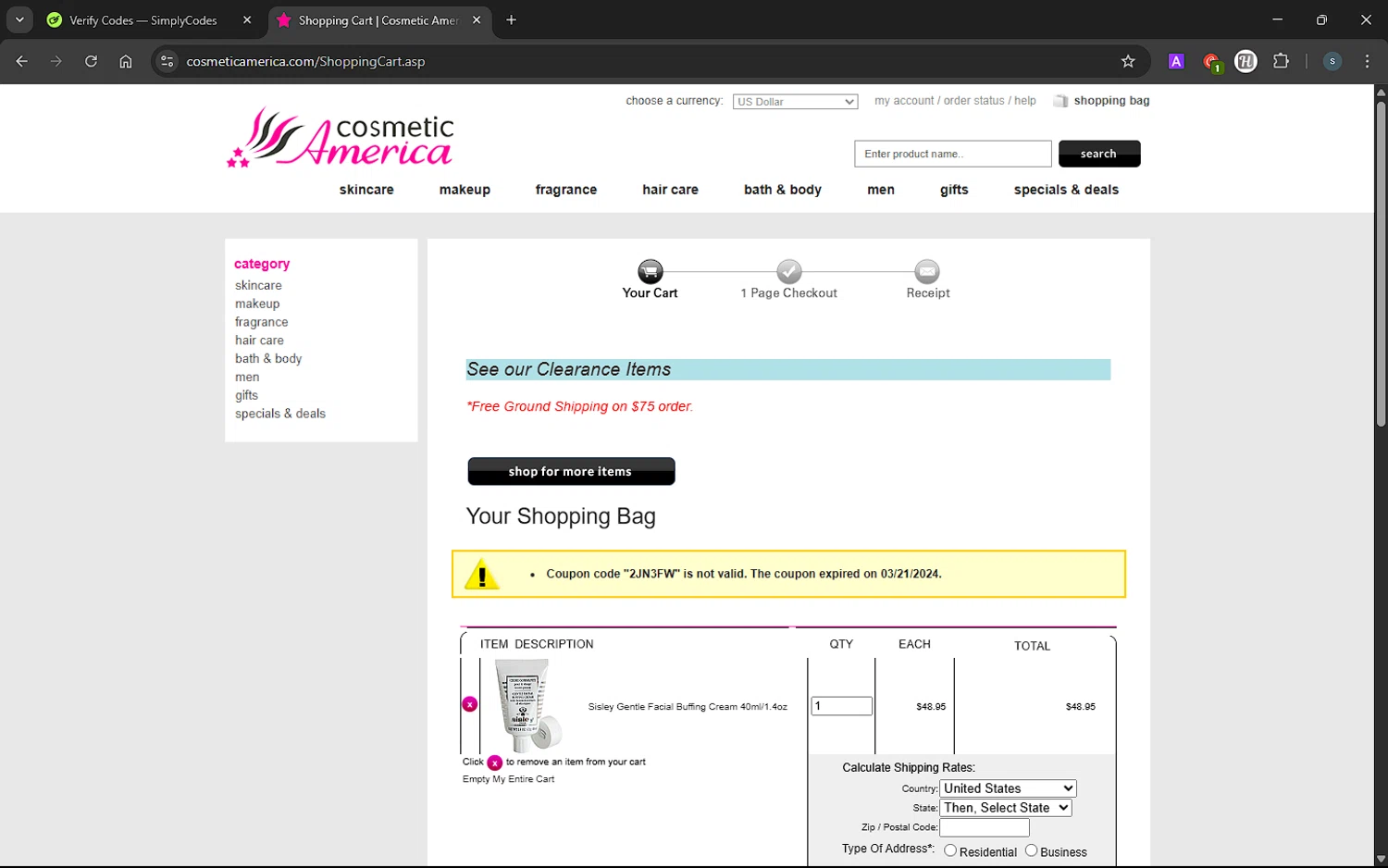Open the Honey extension icon
The image size is (1388, 868).
[1245, 61]
